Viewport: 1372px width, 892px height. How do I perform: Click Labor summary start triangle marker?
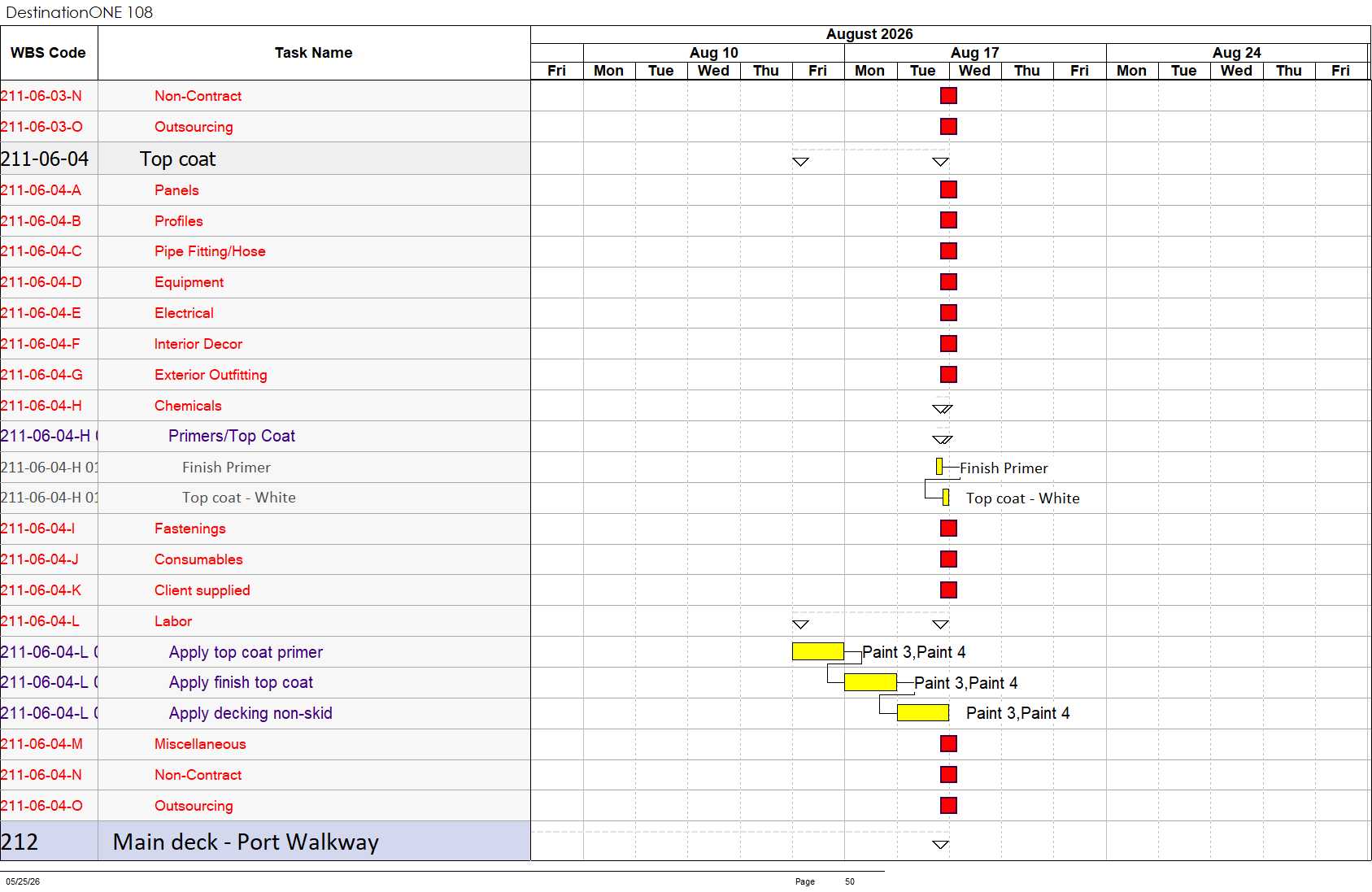click(x=800, y=624)
